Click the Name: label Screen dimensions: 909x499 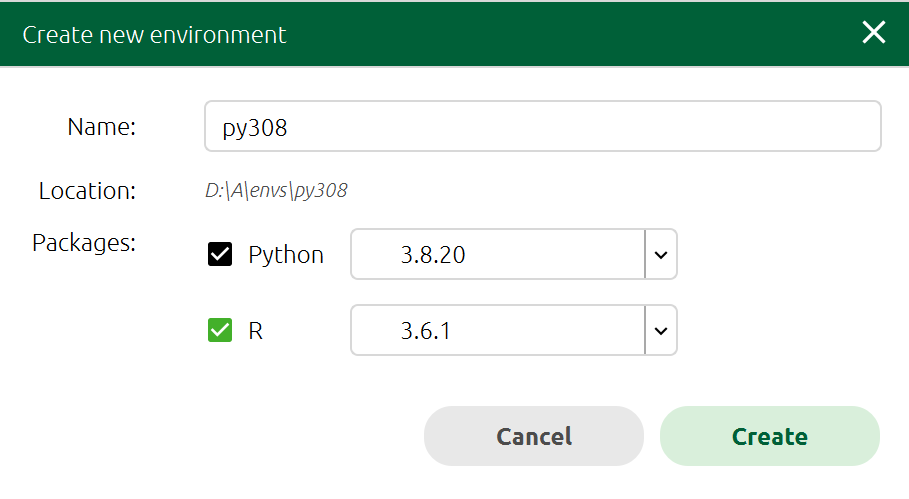(x=101, y=126)
